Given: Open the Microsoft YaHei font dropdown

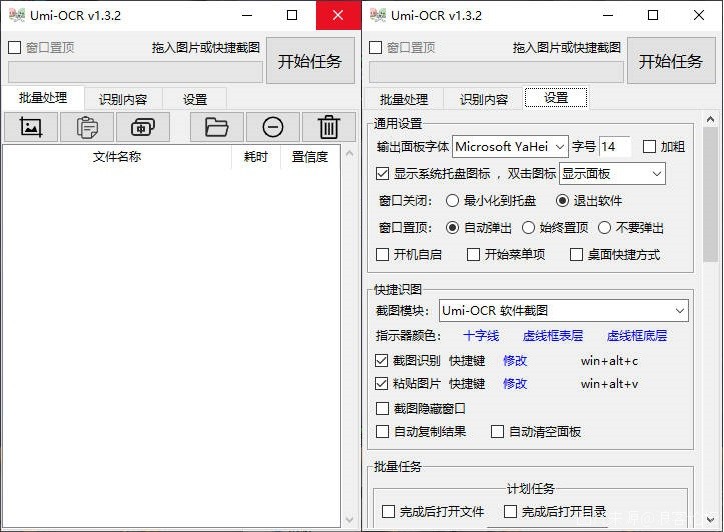Looking at the screenshot, I should pos(510,147).
